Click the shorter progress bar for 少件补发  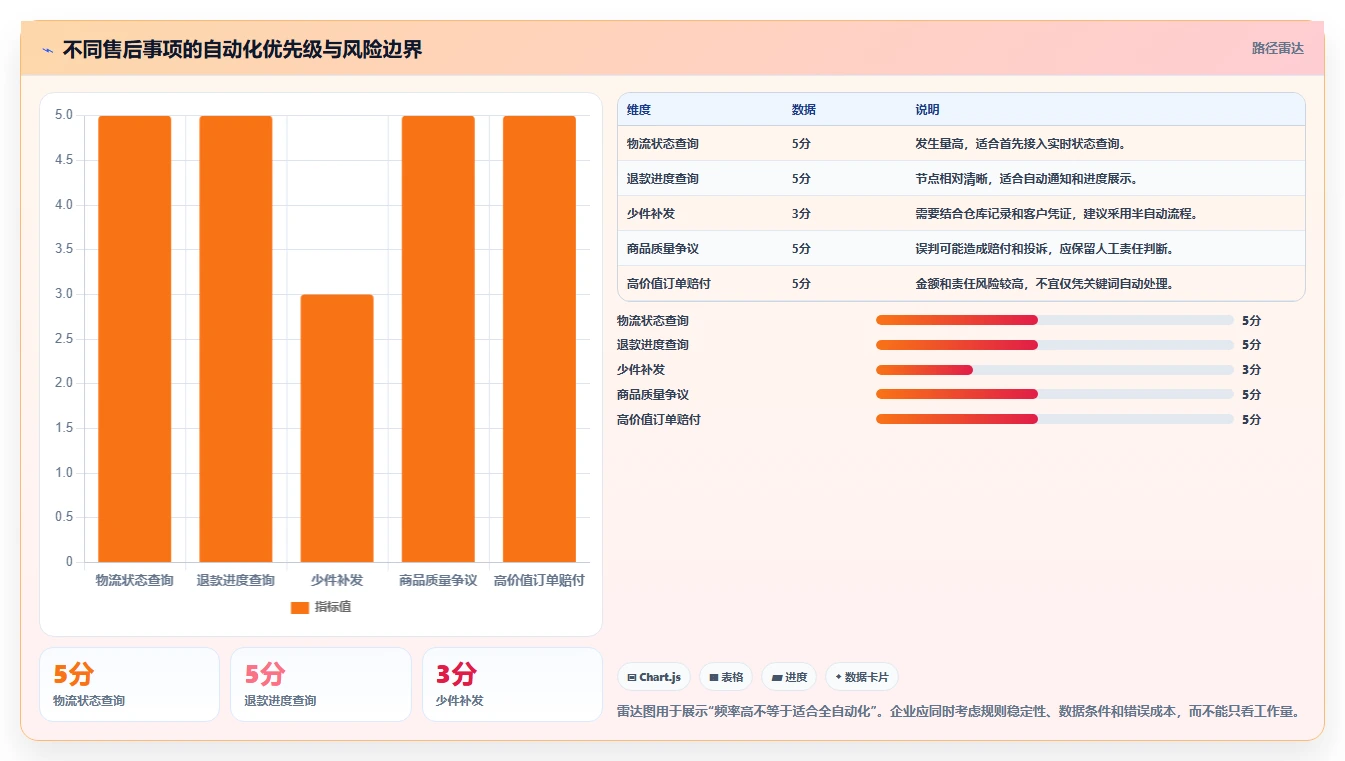pyautogui.click(x=1055, y=370)
